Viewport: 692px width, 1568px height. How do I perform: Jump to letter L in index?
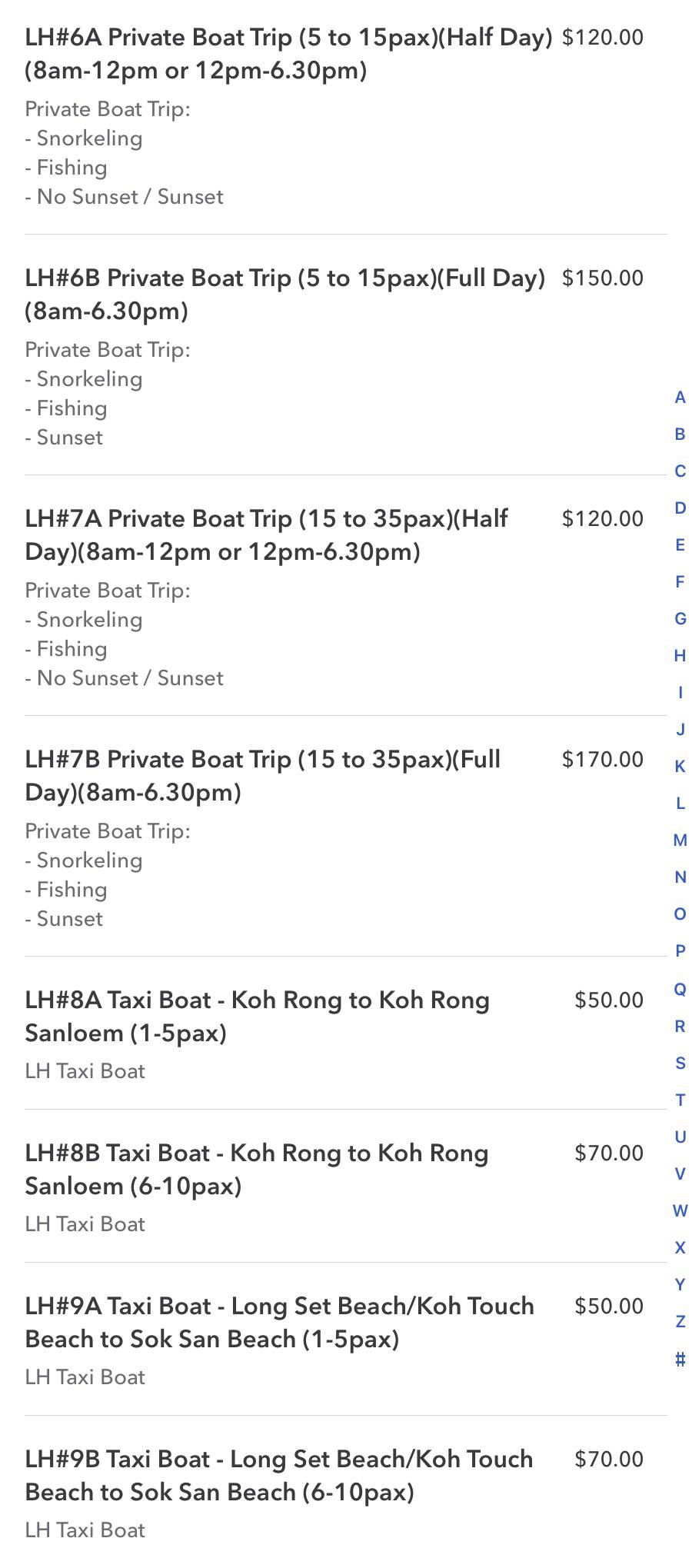(680, 804)
